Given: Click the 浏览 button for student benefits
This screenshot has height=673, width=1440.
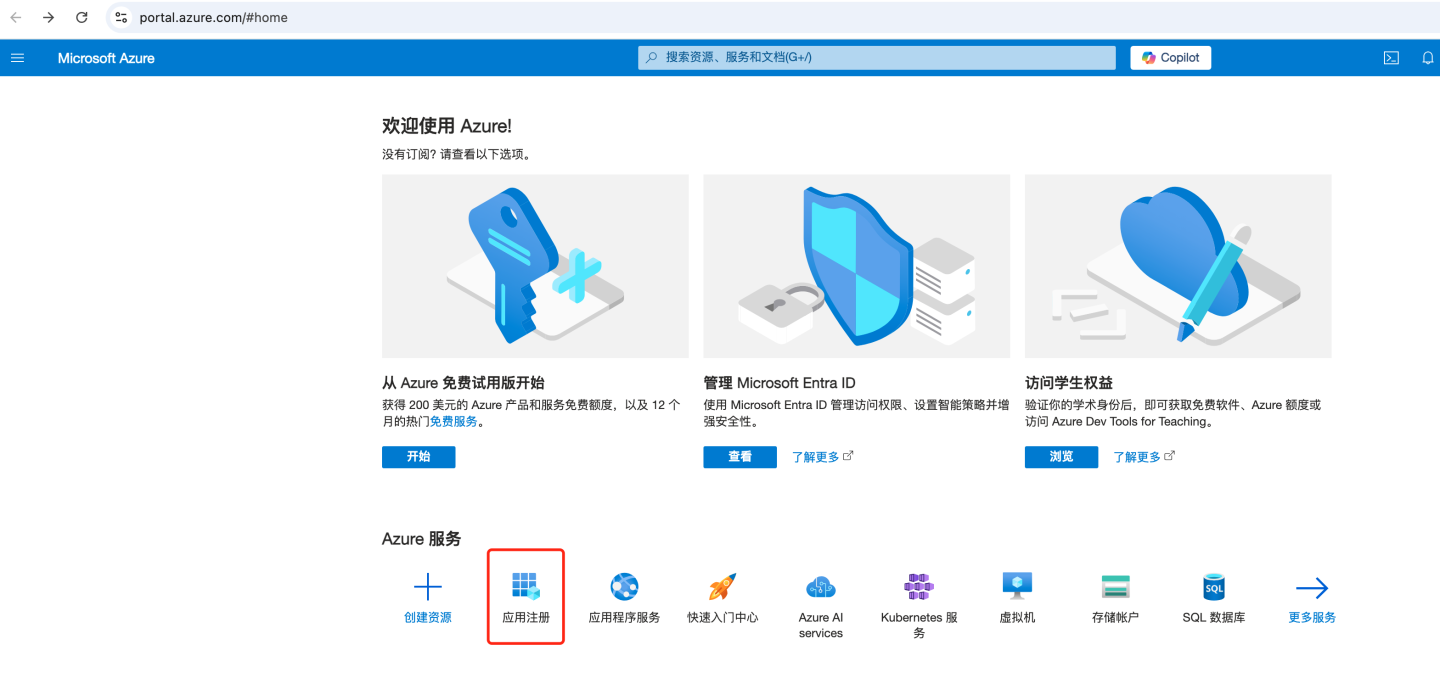Looking at the screenshot, I should [x=1061, y=457].
